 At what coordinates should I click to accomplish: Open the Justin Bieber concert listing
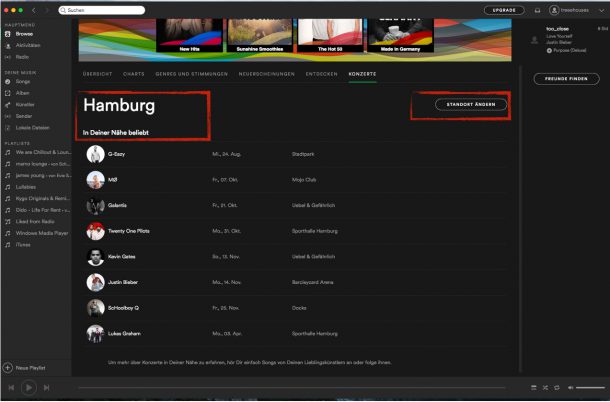tap(296, 283)
